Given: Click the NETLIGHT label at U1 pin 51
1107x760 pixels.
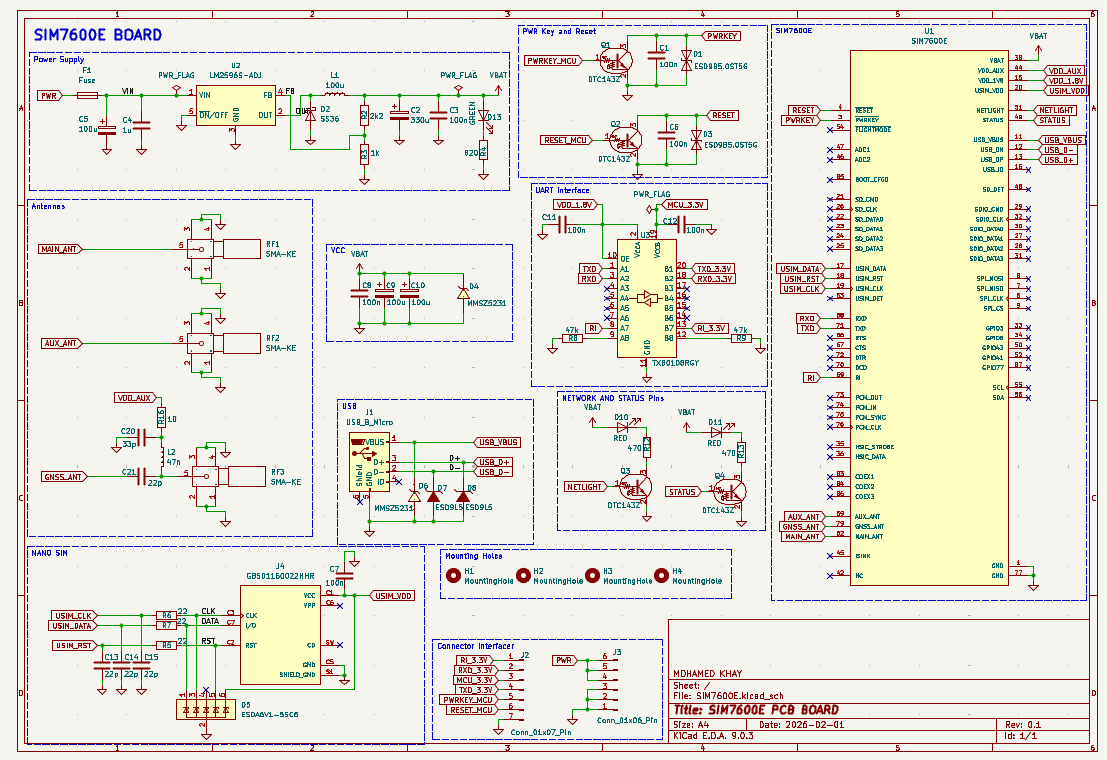Looking at the screenshot, I should click(1057, 110).
